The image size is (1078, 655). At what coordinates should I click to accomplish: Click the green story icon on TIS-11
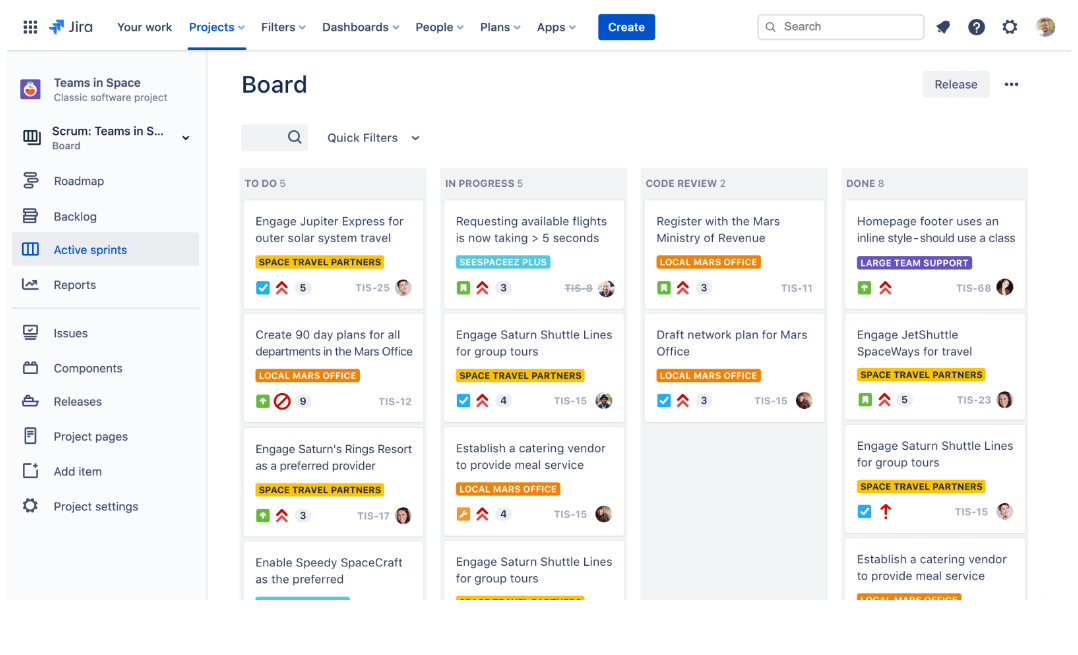(663, 288)
